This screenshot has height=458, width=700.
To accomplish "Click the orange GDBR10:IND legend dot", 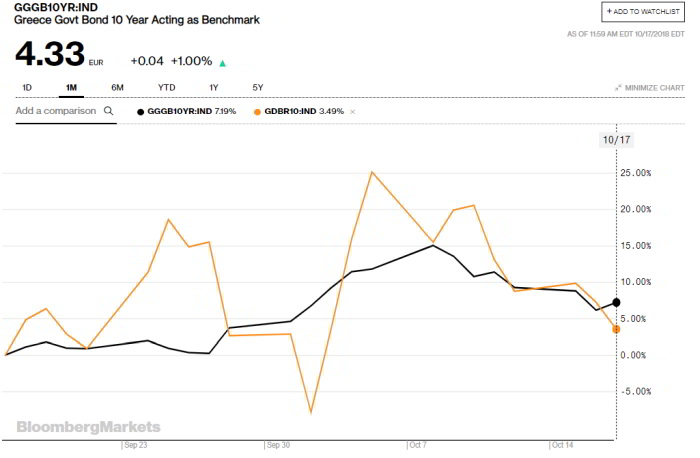I will (x=257, y=111).
